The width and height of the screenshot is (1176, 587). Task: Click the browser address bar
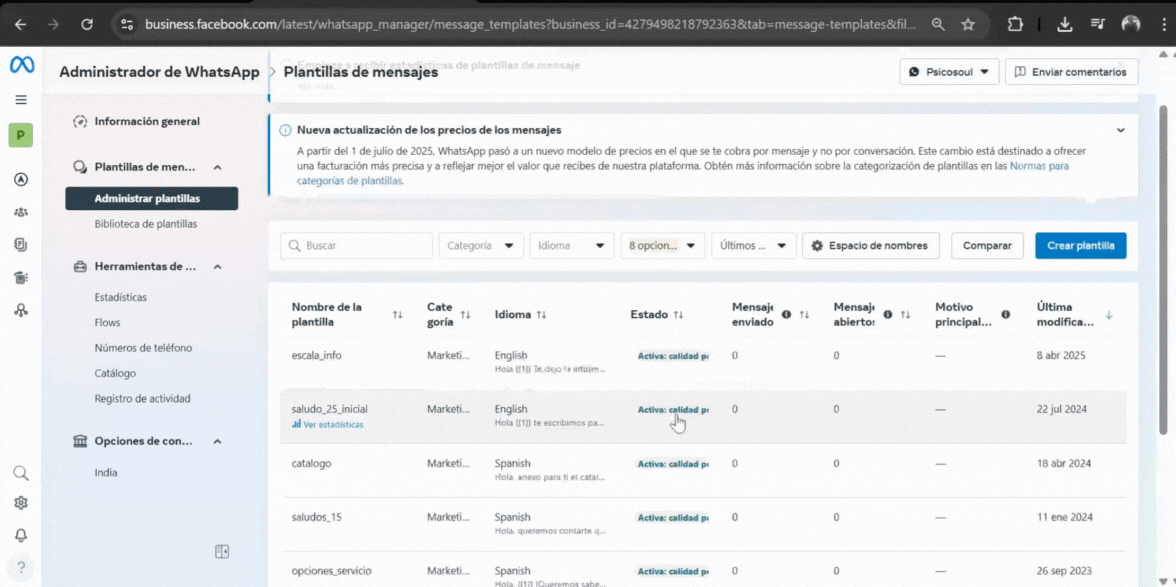[x=531, y=24]
